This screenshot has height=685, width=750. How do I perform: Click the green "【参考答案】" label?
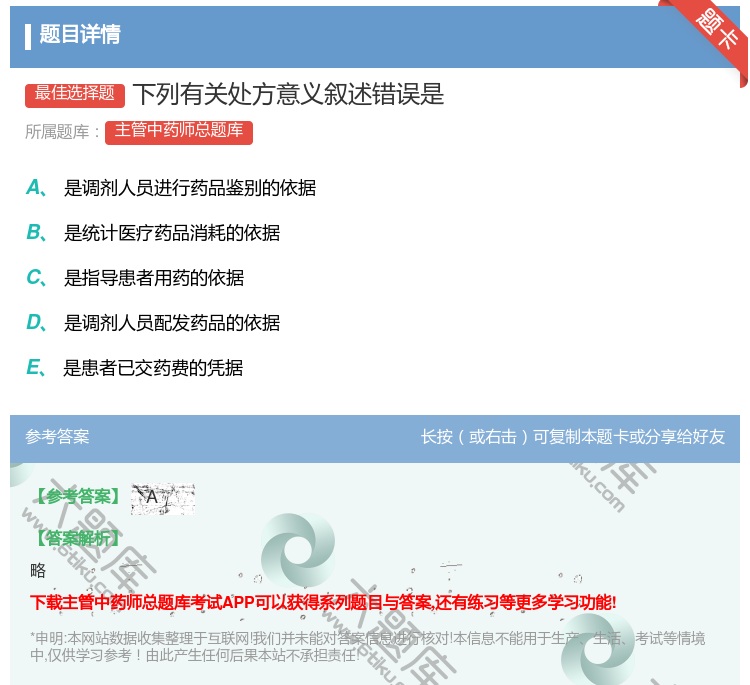pos(77,497)
